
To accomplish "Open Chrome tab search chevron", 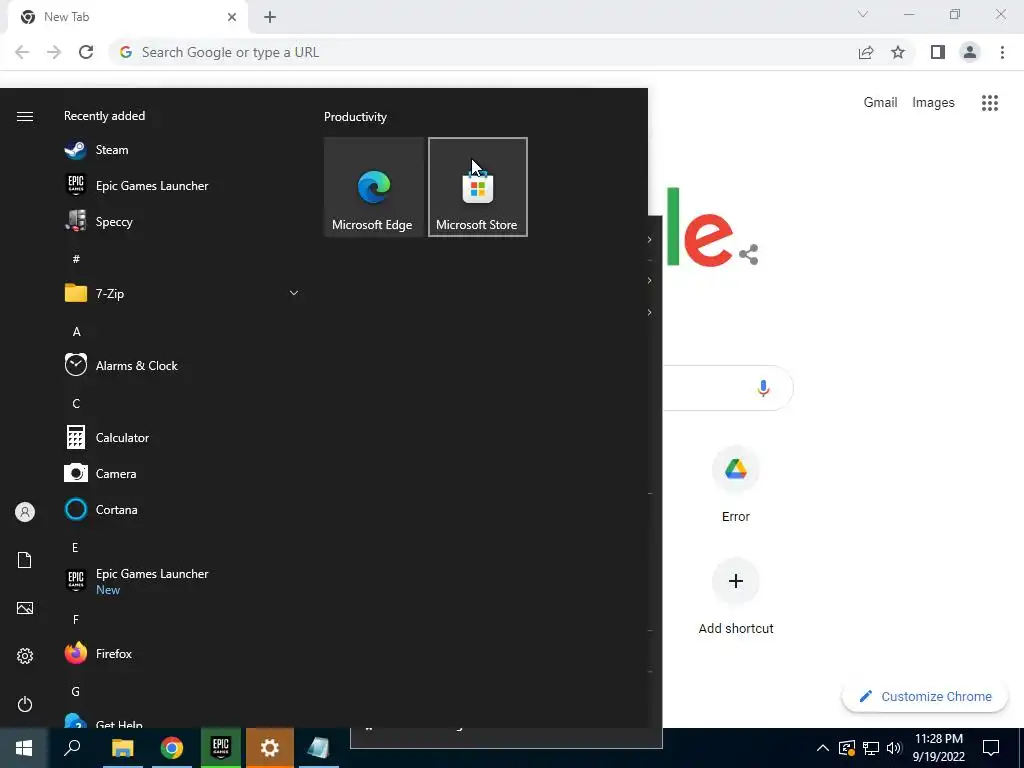I will pos(863,14).
